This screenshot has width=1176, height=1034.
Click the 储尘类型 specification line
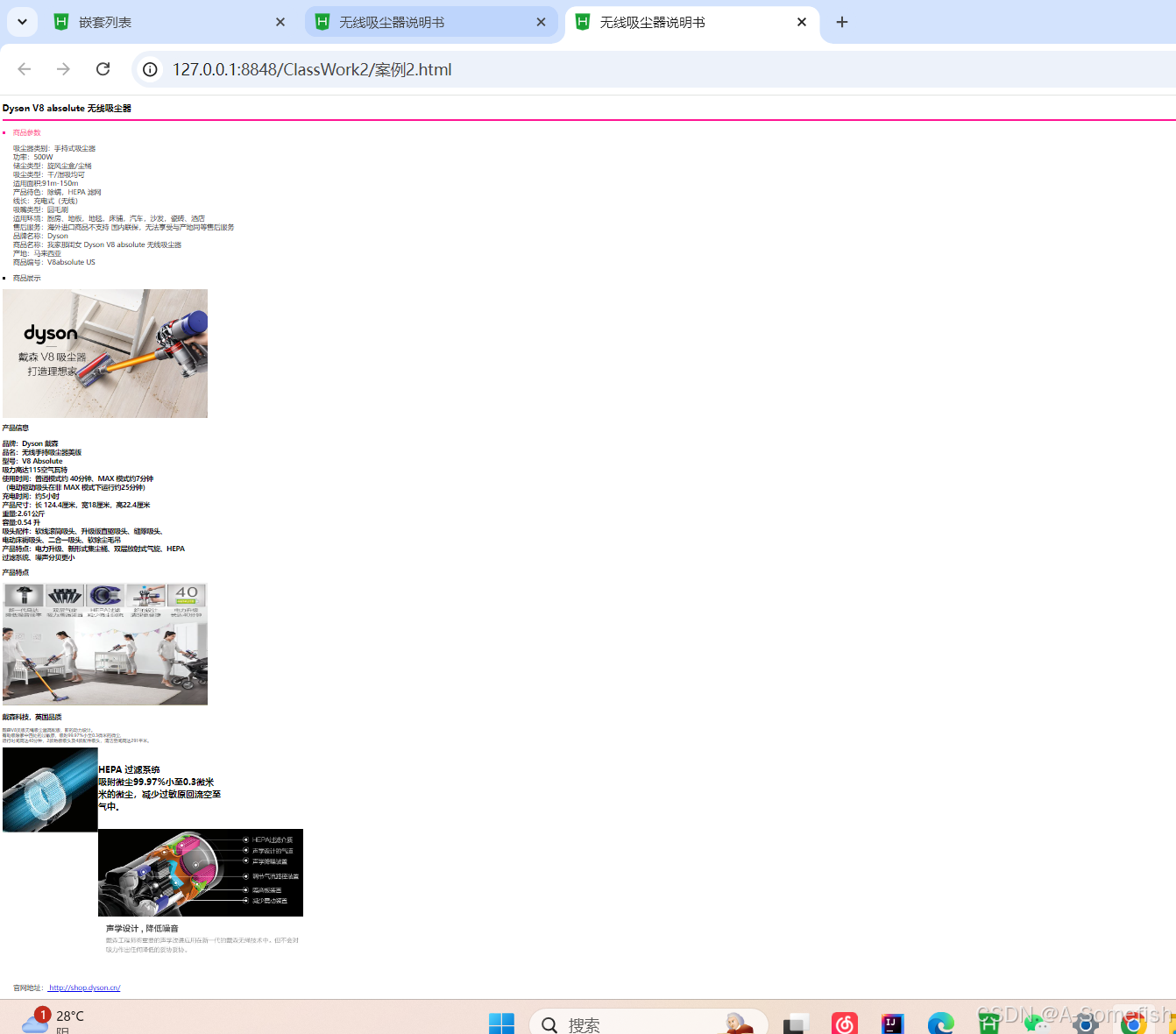[53, 166]
